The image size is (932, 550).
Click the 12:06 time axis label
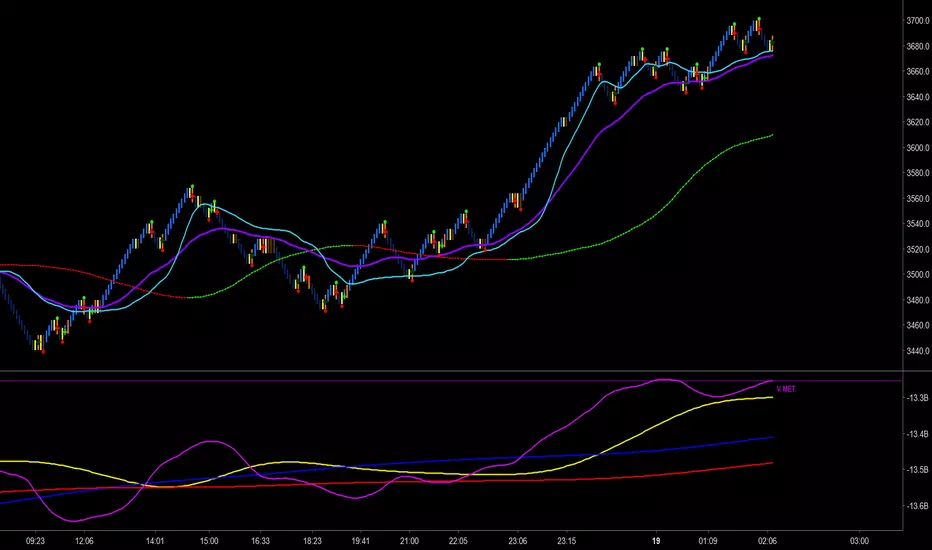pyautogui.click(x=84, y=541)
